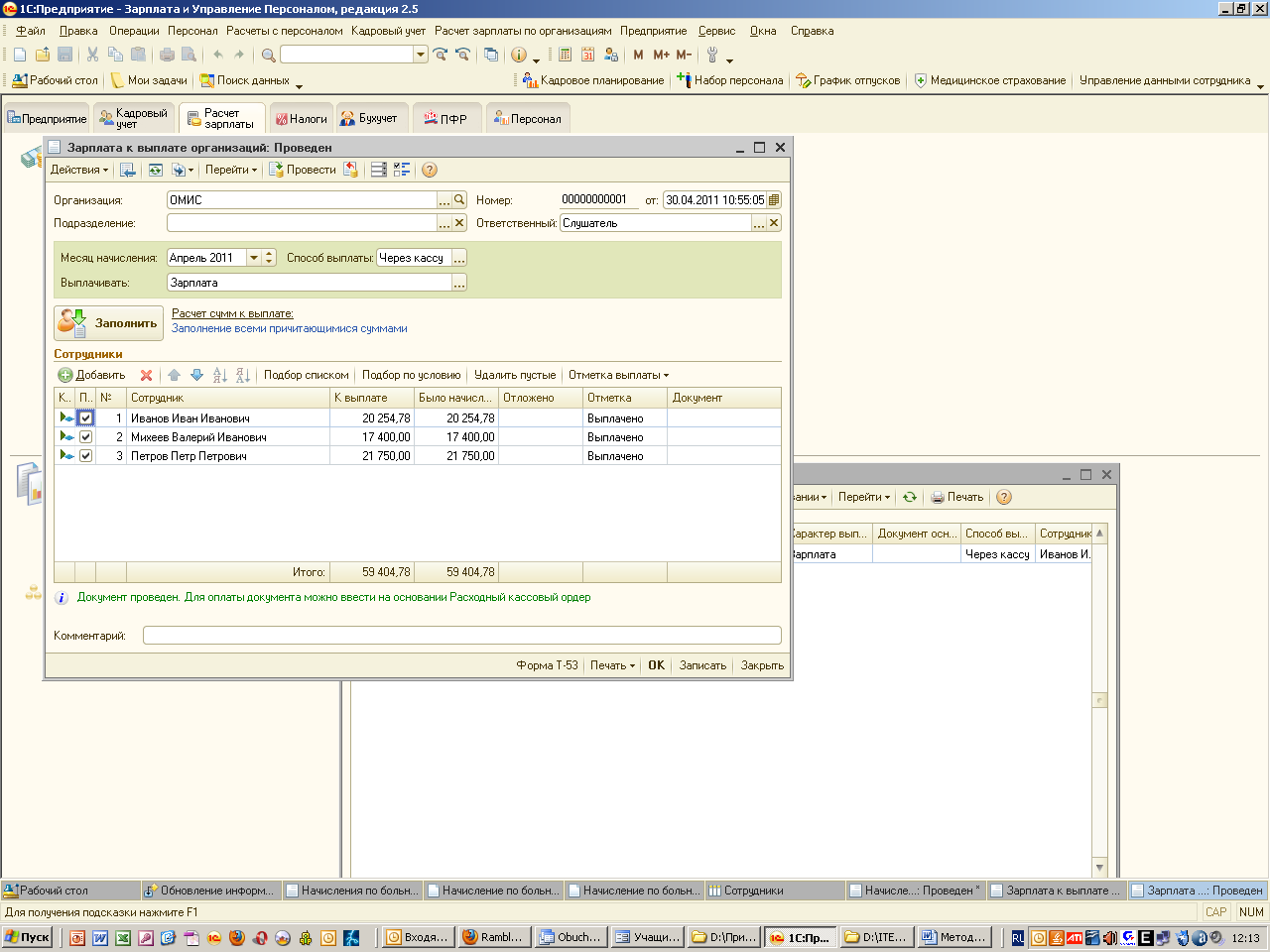This screenshot has height=952, width=1270.
Task: Click Добавить to add employee
Action: [x=91, y=375]
